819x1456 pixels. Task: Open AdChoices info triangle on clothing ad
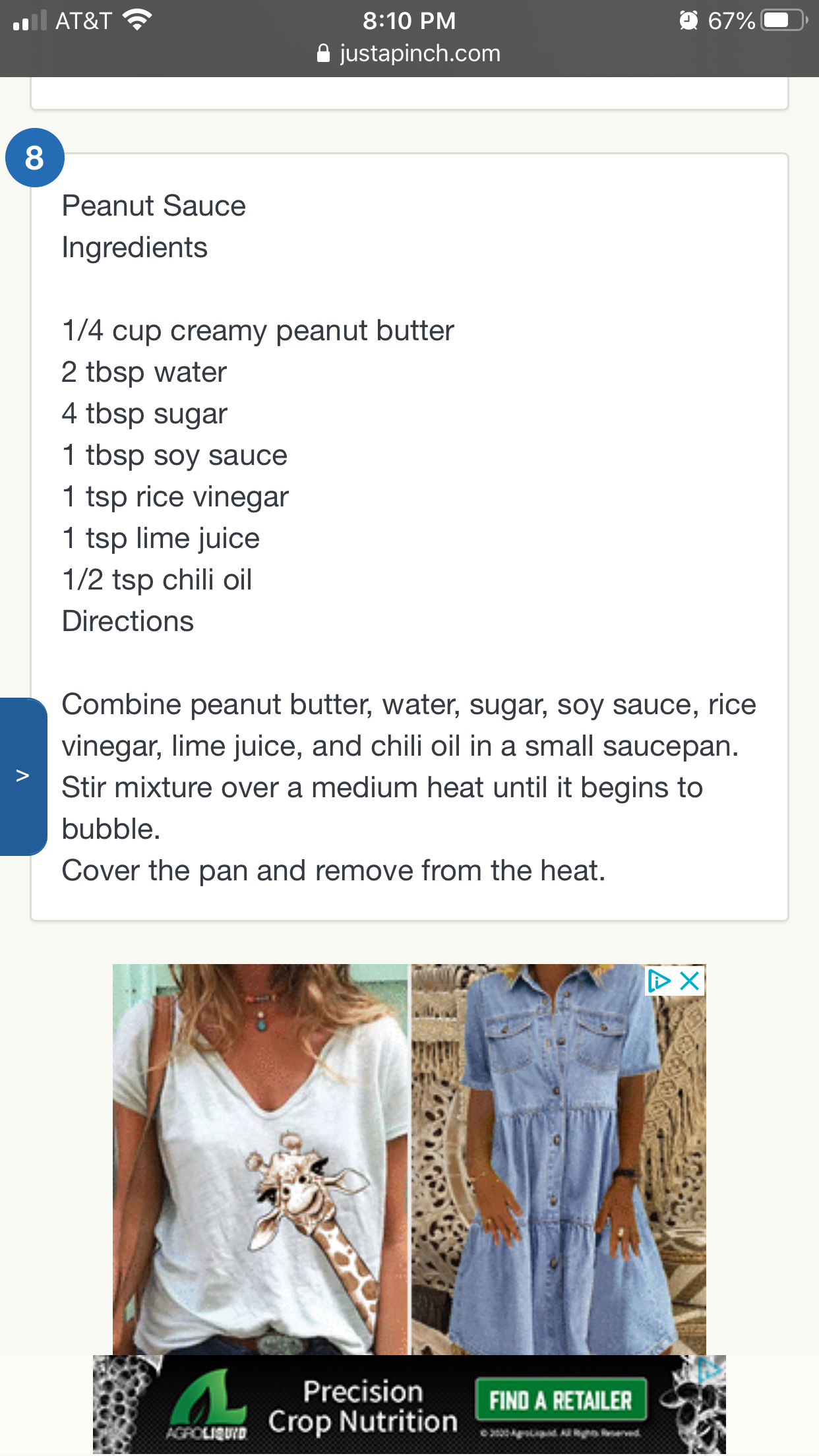point(659,981)
